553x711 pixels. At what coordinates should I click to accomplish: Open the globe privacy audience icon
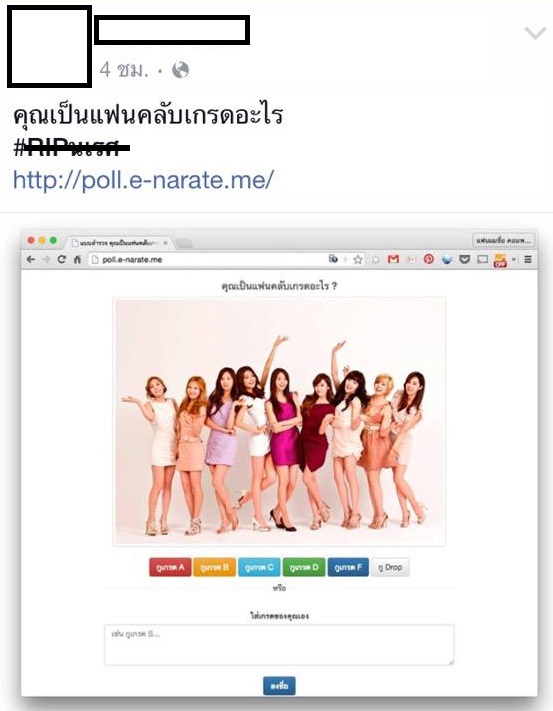(x=180, y=70)
